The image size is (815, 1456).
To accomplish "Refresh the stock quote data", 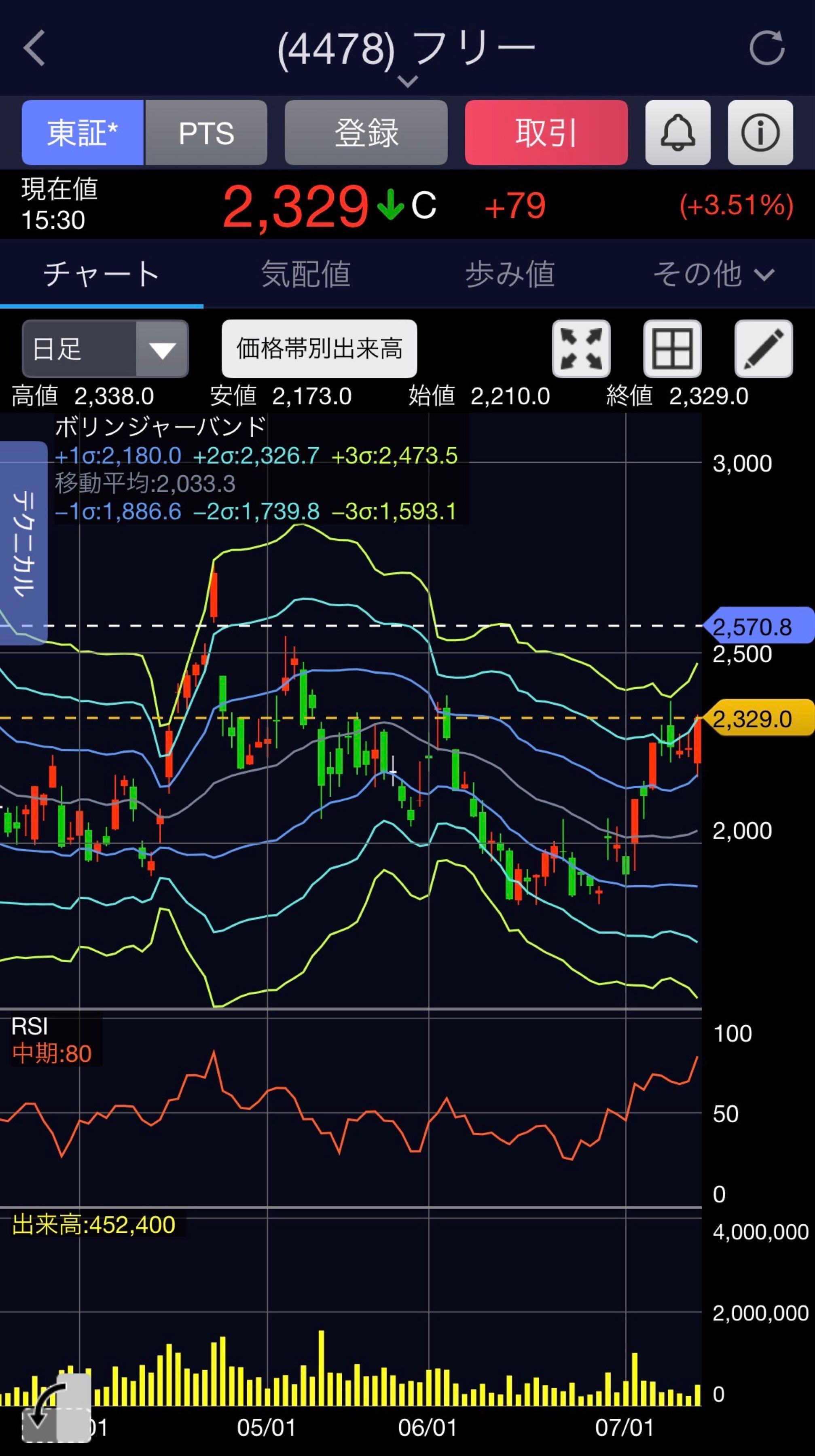I will click(x=767, y=49).
